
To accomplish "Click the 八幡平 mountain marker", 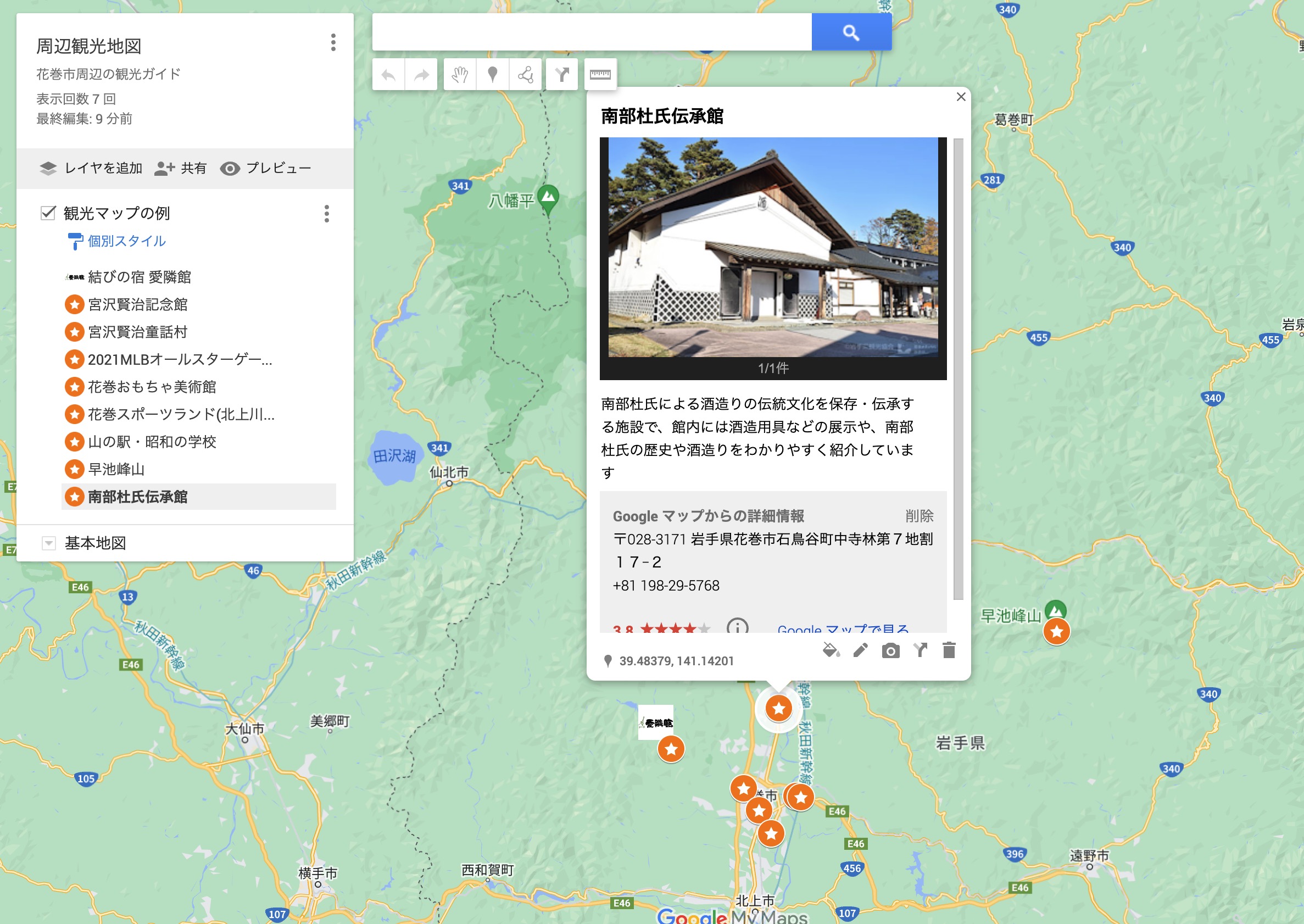I will coord(548,199).
